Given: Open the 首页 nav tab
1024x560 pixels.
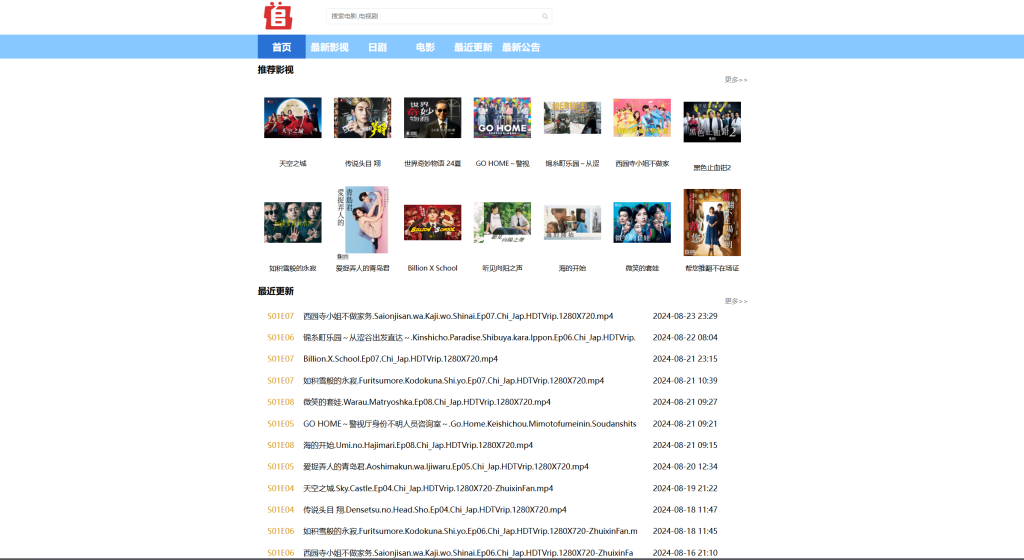Looking at the screenshot, I should (x=281, y=47).
